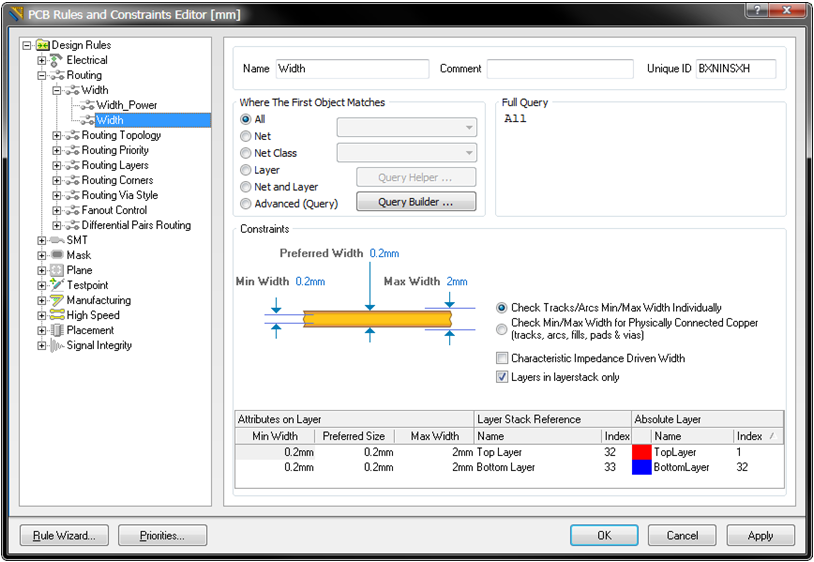814x562 pixels.
Task: Click the Routing Priority icon
Action: [x=72, y=150]
